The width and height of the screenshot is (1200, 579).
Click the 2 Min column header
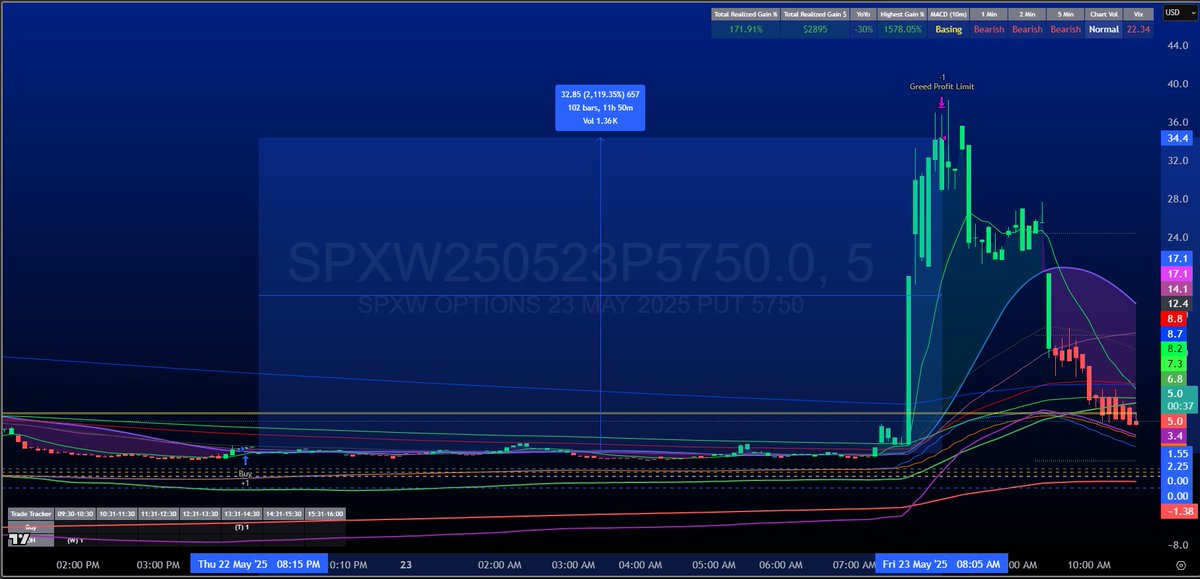(1026, 14)
